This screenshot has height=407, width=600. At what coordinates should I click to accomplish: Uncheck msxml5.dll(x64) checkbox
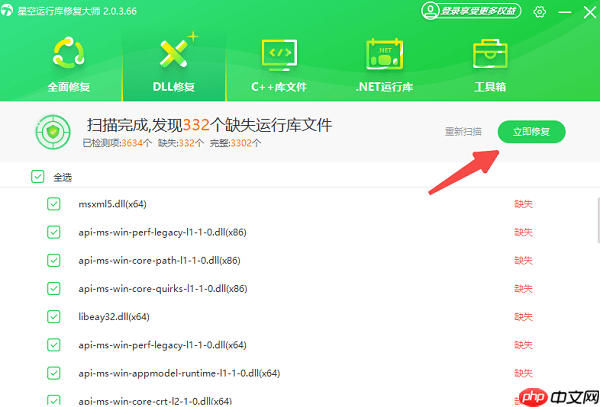pos(54,204)
